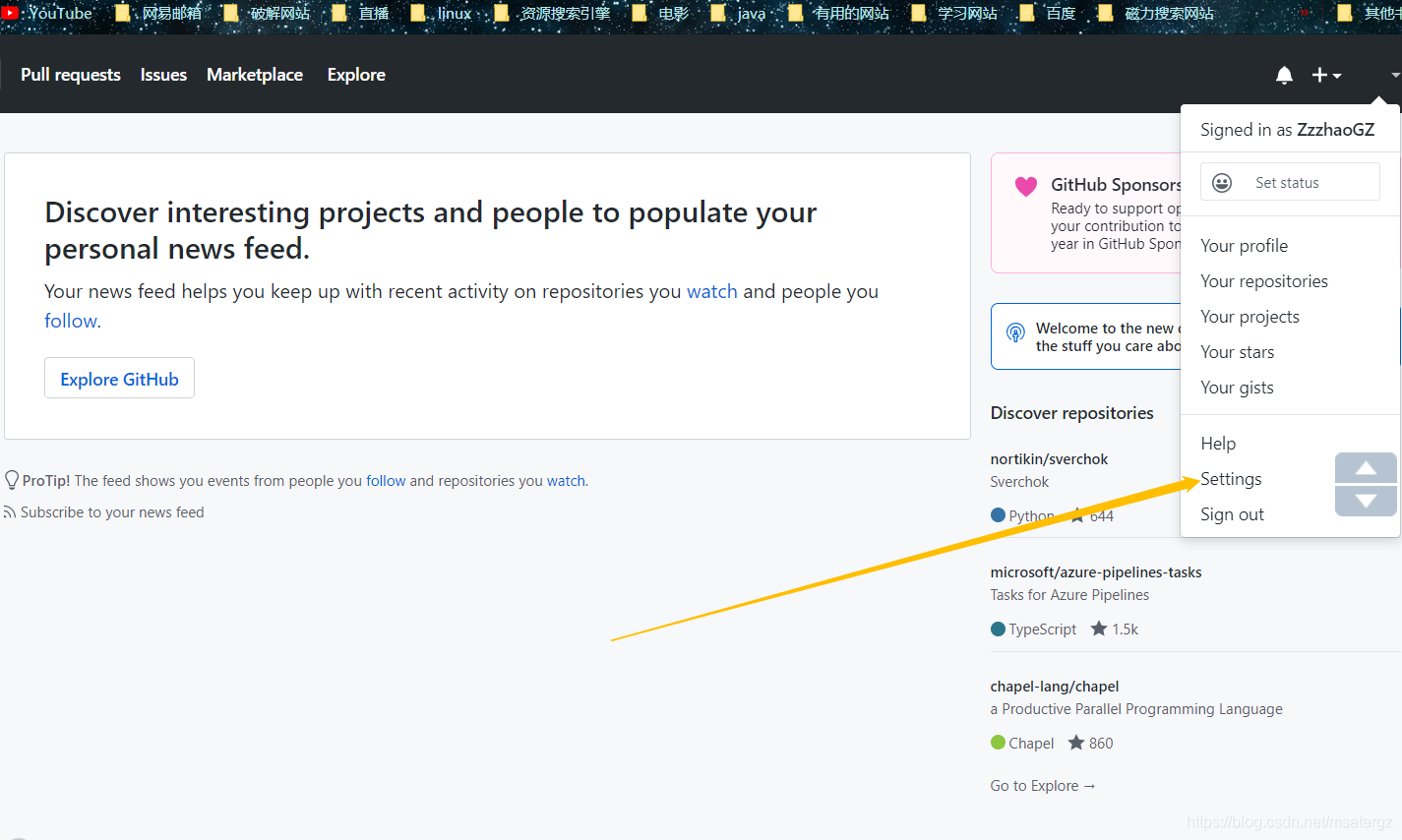This screenshot has height=840, width=1402.
Task: Open the 电影 bookmark folder
Action: (660, 13)
